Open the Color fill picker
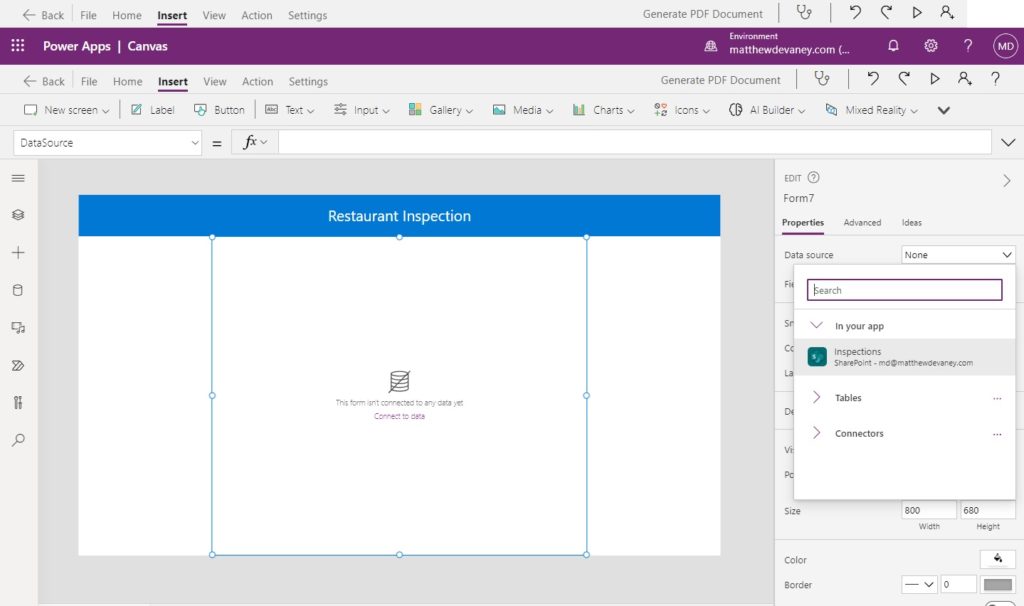 [x=997, y=559]
